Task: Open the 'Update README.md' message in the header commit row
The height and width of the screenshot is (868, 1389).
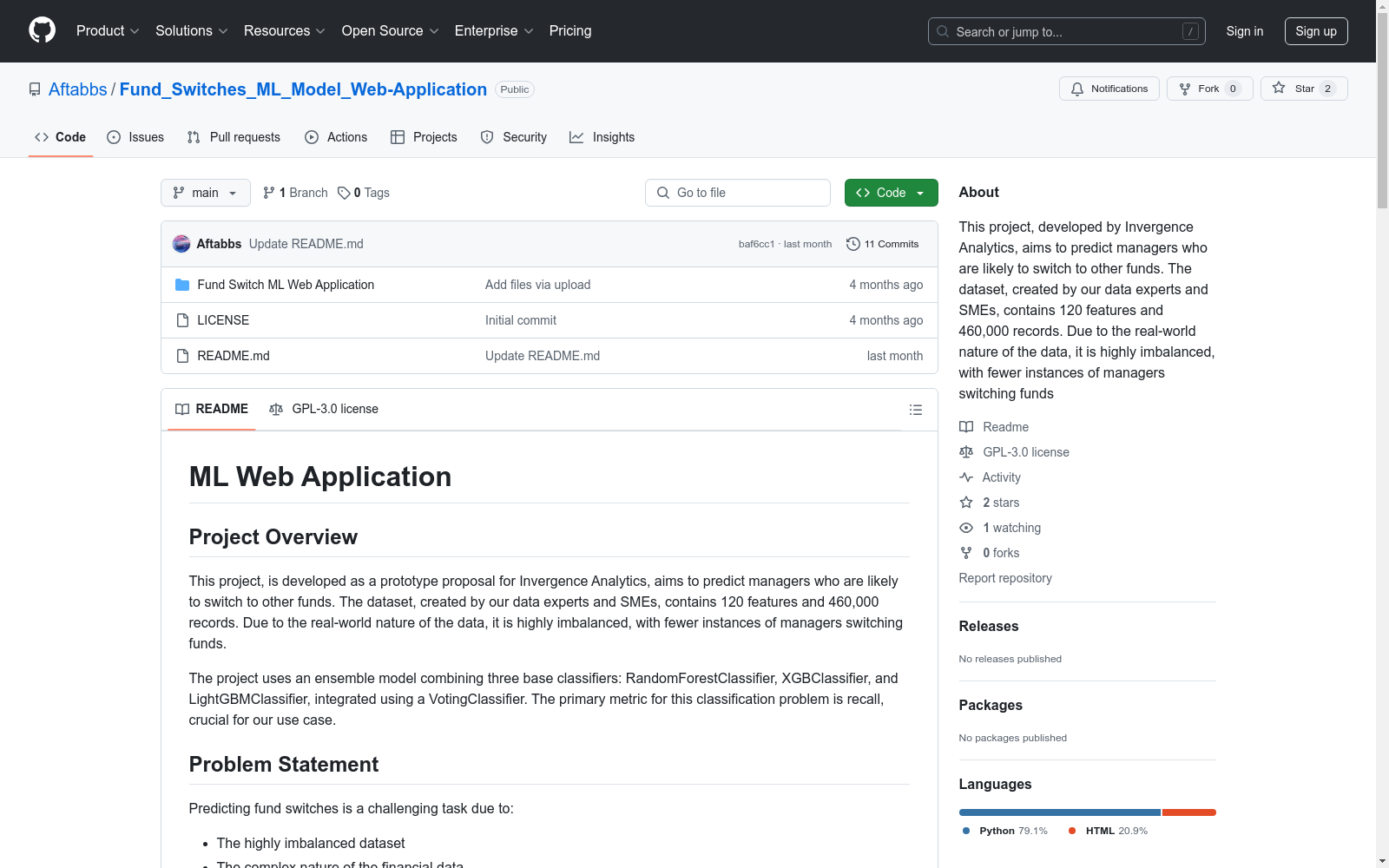Action: (306, 244)
